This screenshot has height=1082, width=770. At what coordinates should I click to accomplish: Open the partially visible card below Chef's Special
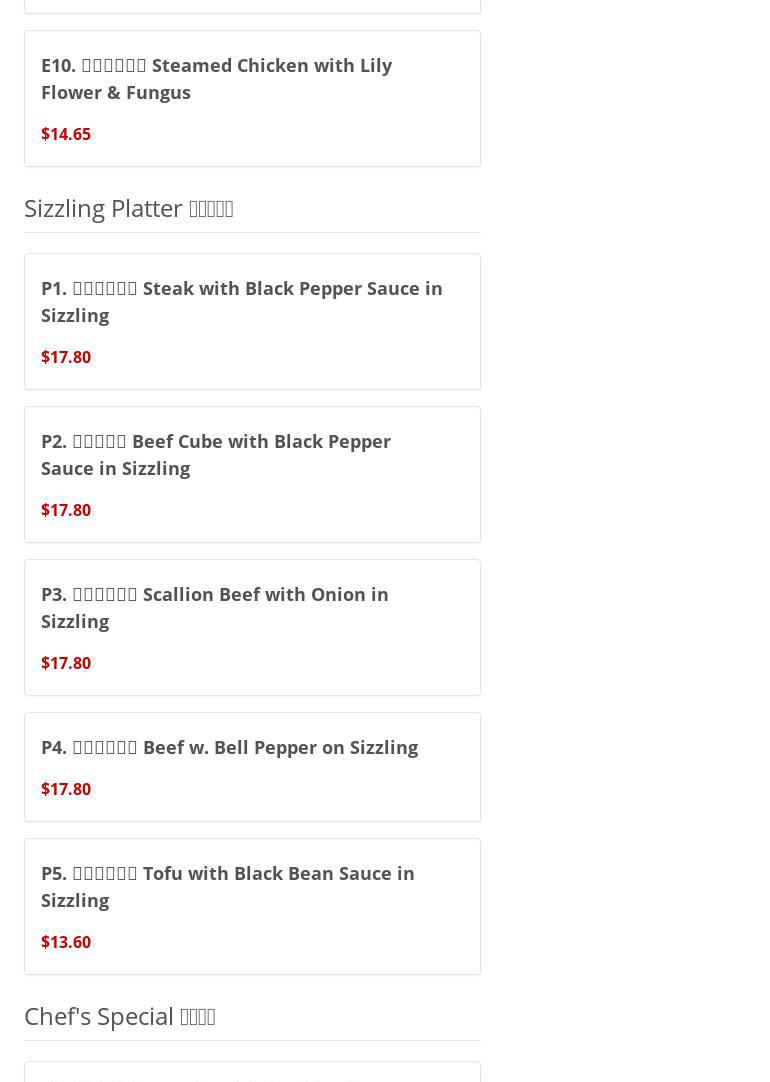252,1073
